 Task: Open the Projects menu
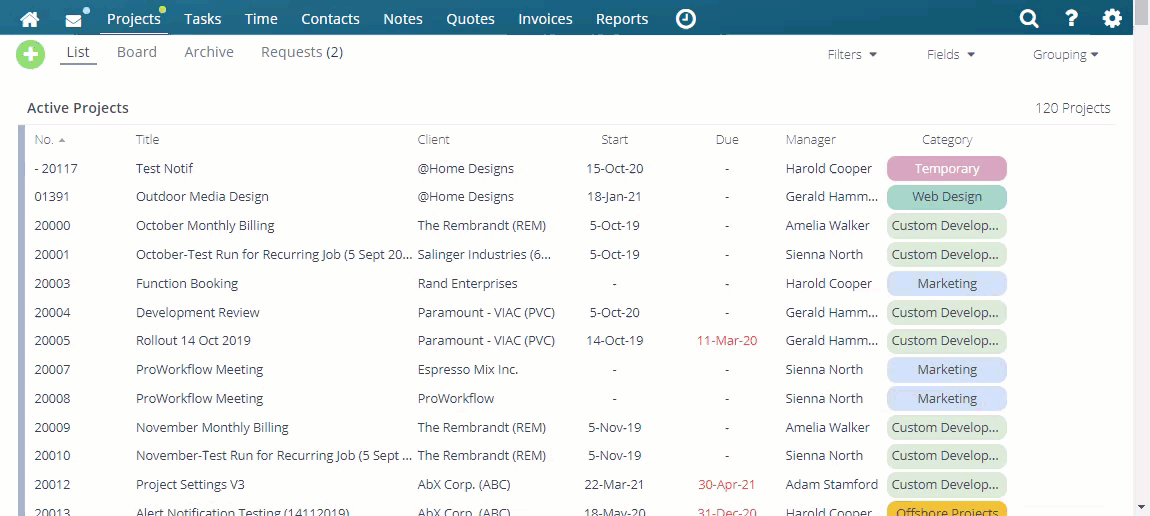pos(133,19)
